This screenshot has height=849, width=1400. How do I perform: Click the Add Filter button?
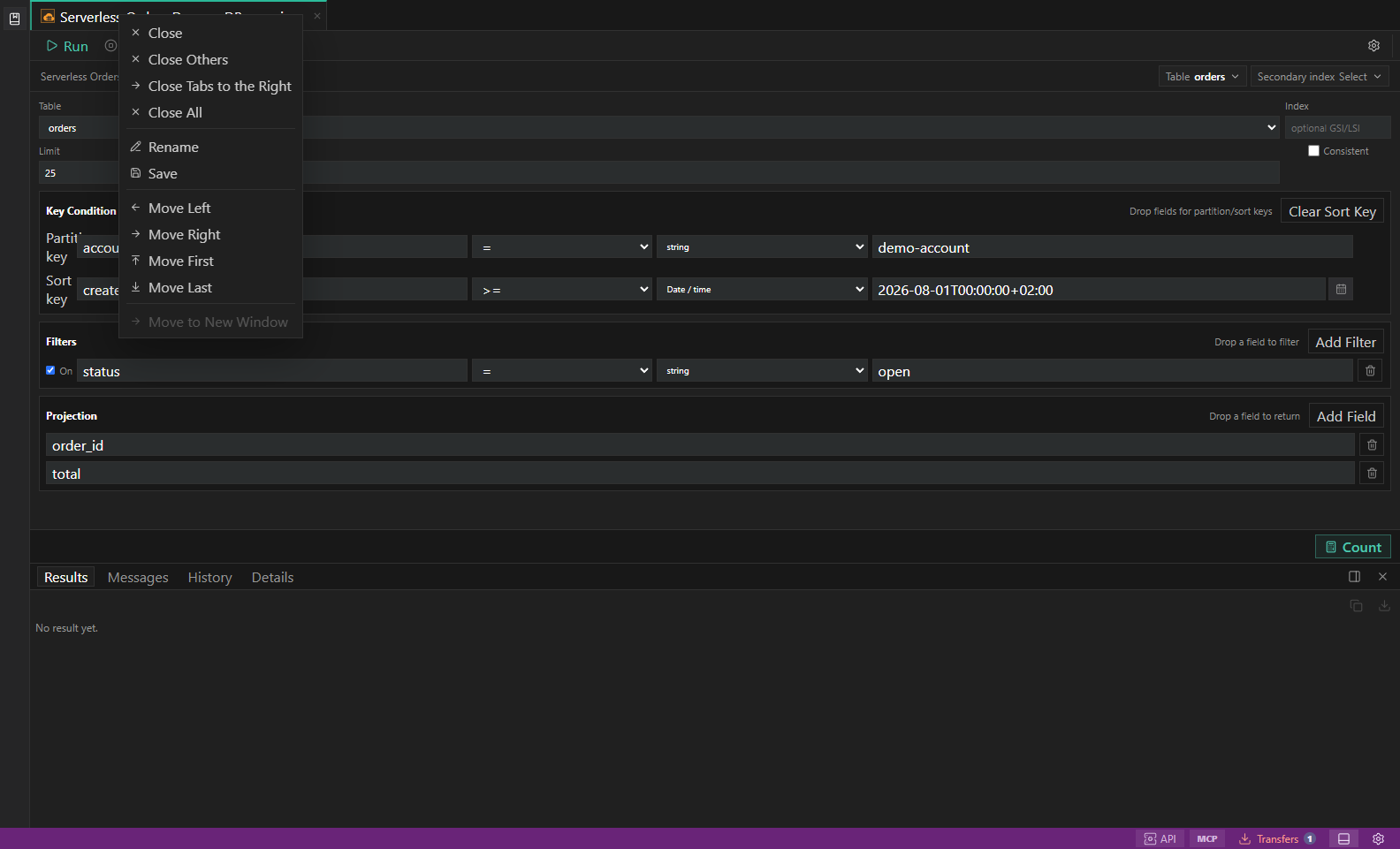tap(1345, 342)
